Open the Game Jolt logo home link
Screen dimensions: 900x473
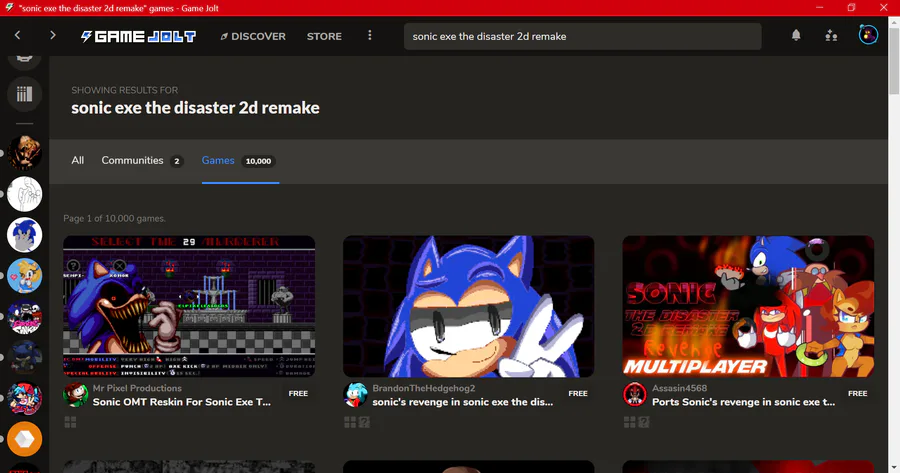tap(138, 36)
